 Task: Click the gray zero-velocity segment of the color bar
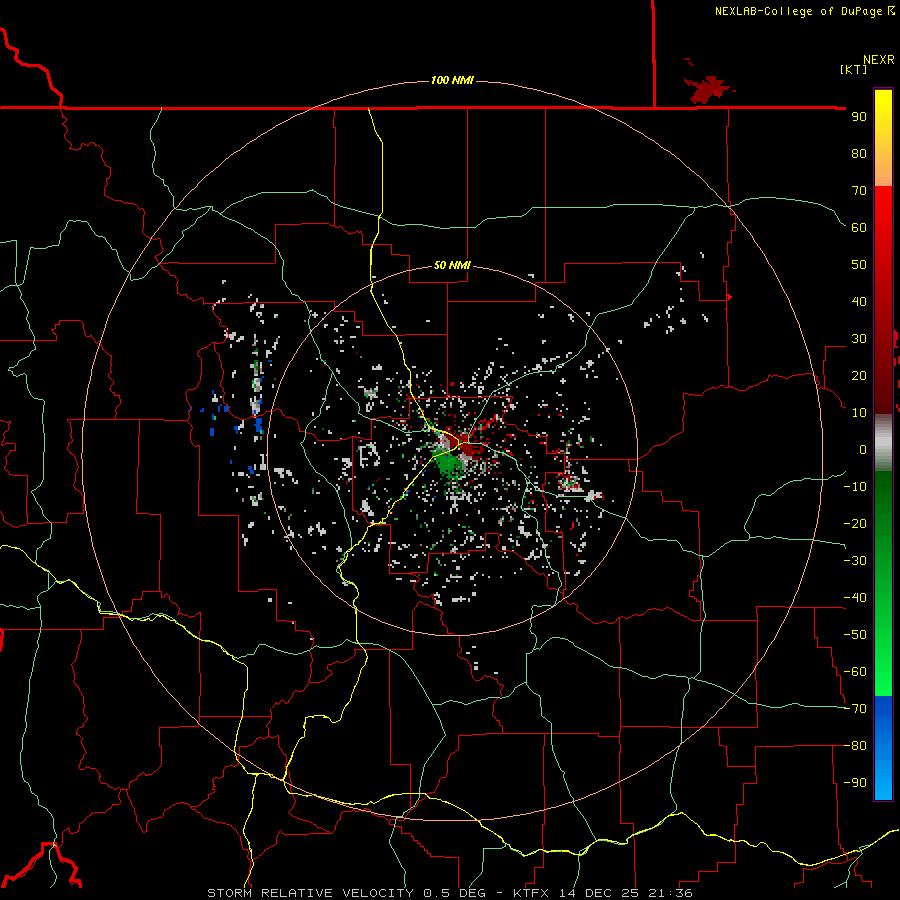pos(883,442)
